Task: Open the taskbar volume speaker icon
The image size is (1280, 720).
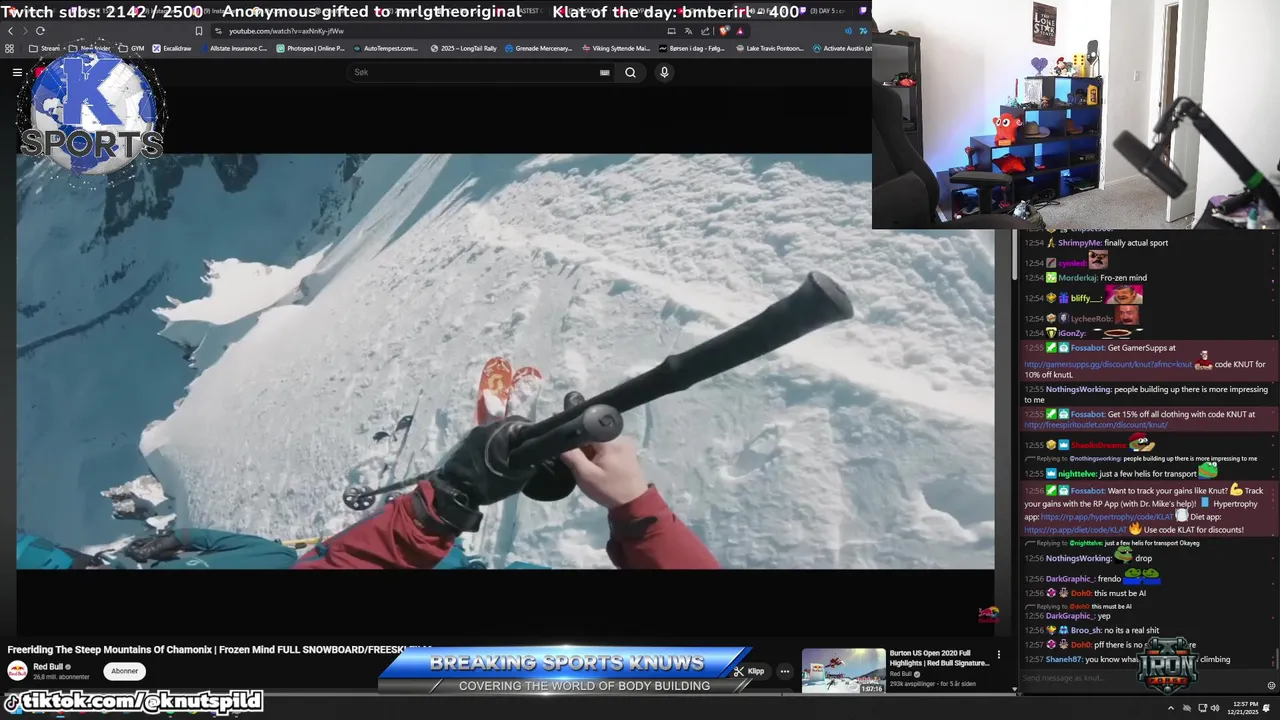Action: (1215, 708)
